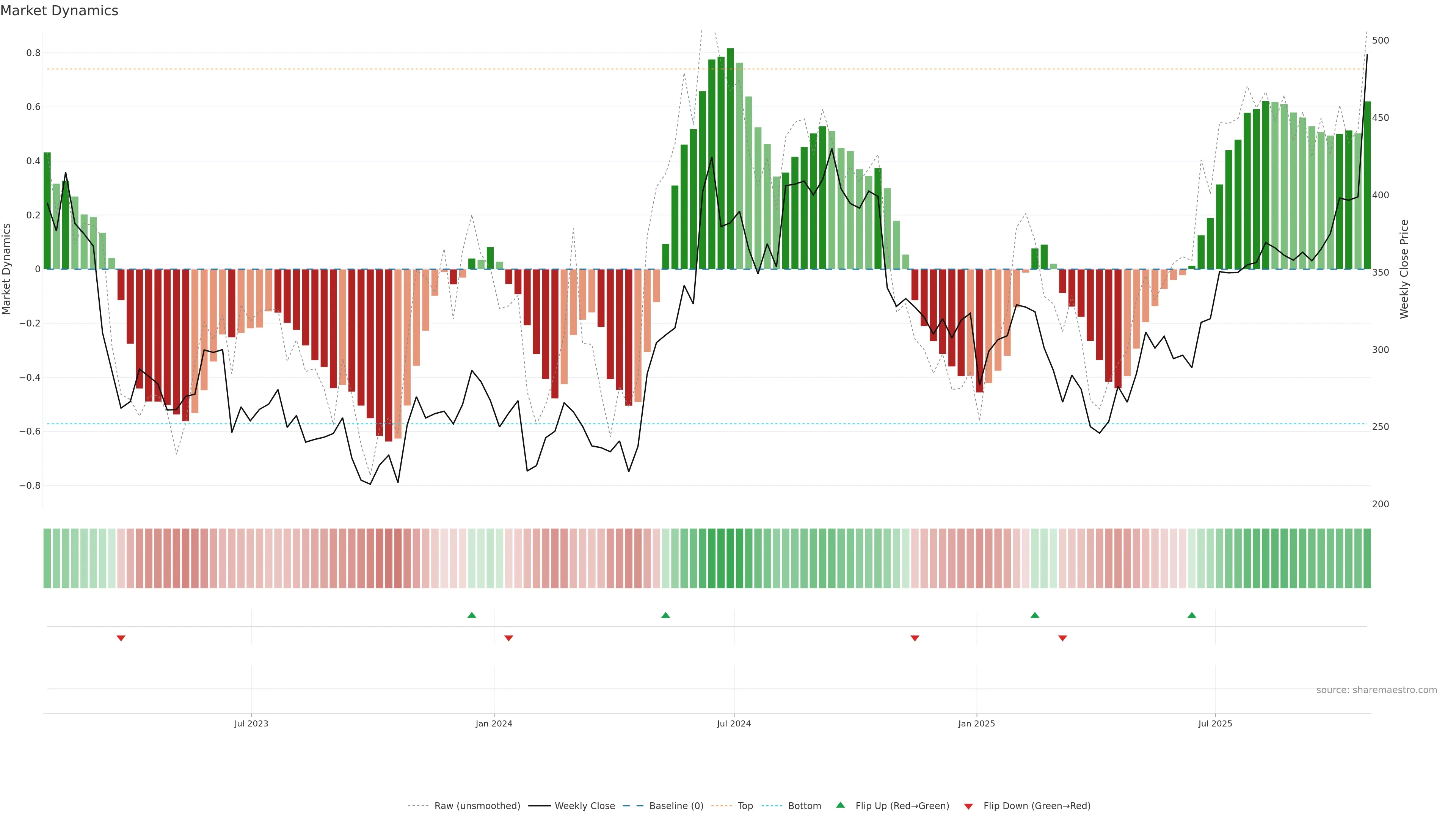This screenshot has height=819, width=1456.
Task: Click the flip up marker before Jul 2024
Action: pyautogui.click(x=666, y=615)
